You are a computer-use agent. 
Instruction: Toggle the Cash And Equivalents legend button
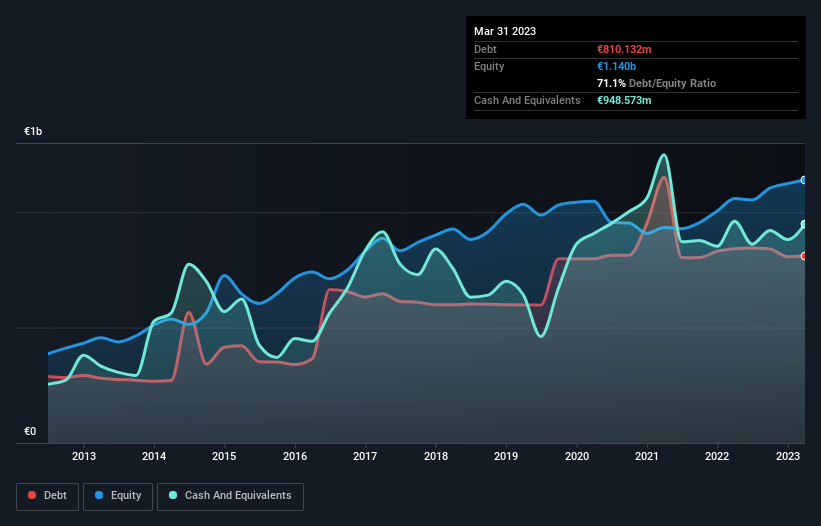point(230,496)
